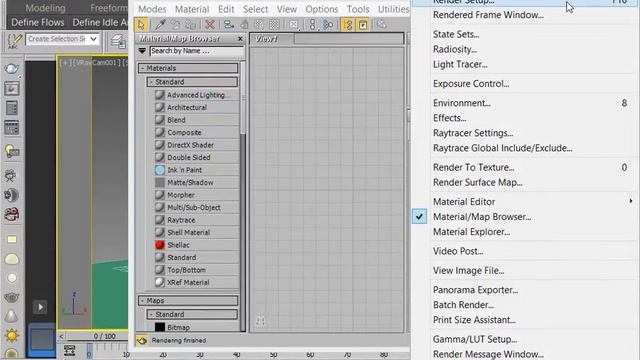Open Create Selection Set dropdown
This screenshot has height=360, width=640.
click(x=94, y=39)
